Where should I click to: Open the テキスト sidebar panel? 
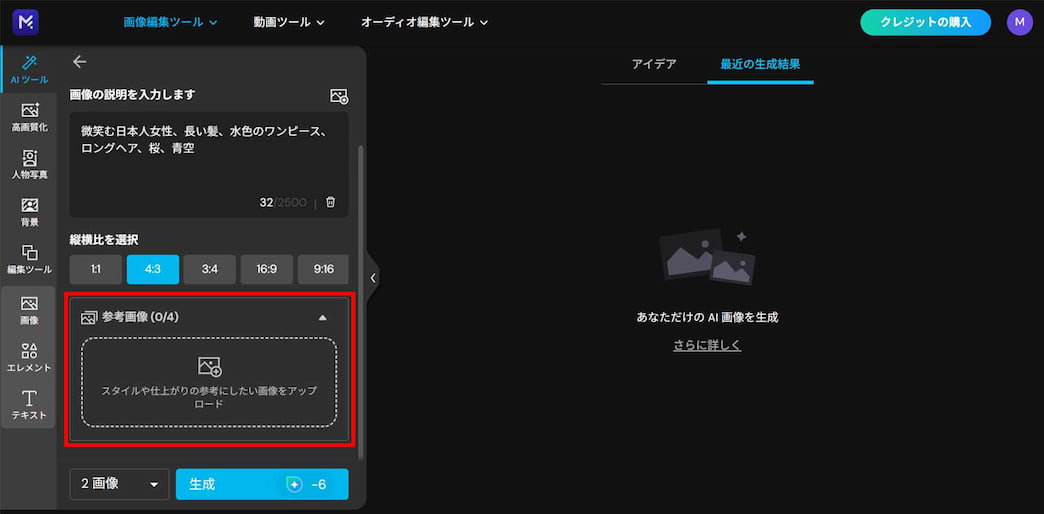pyautogui.click(x=29, y=405)
